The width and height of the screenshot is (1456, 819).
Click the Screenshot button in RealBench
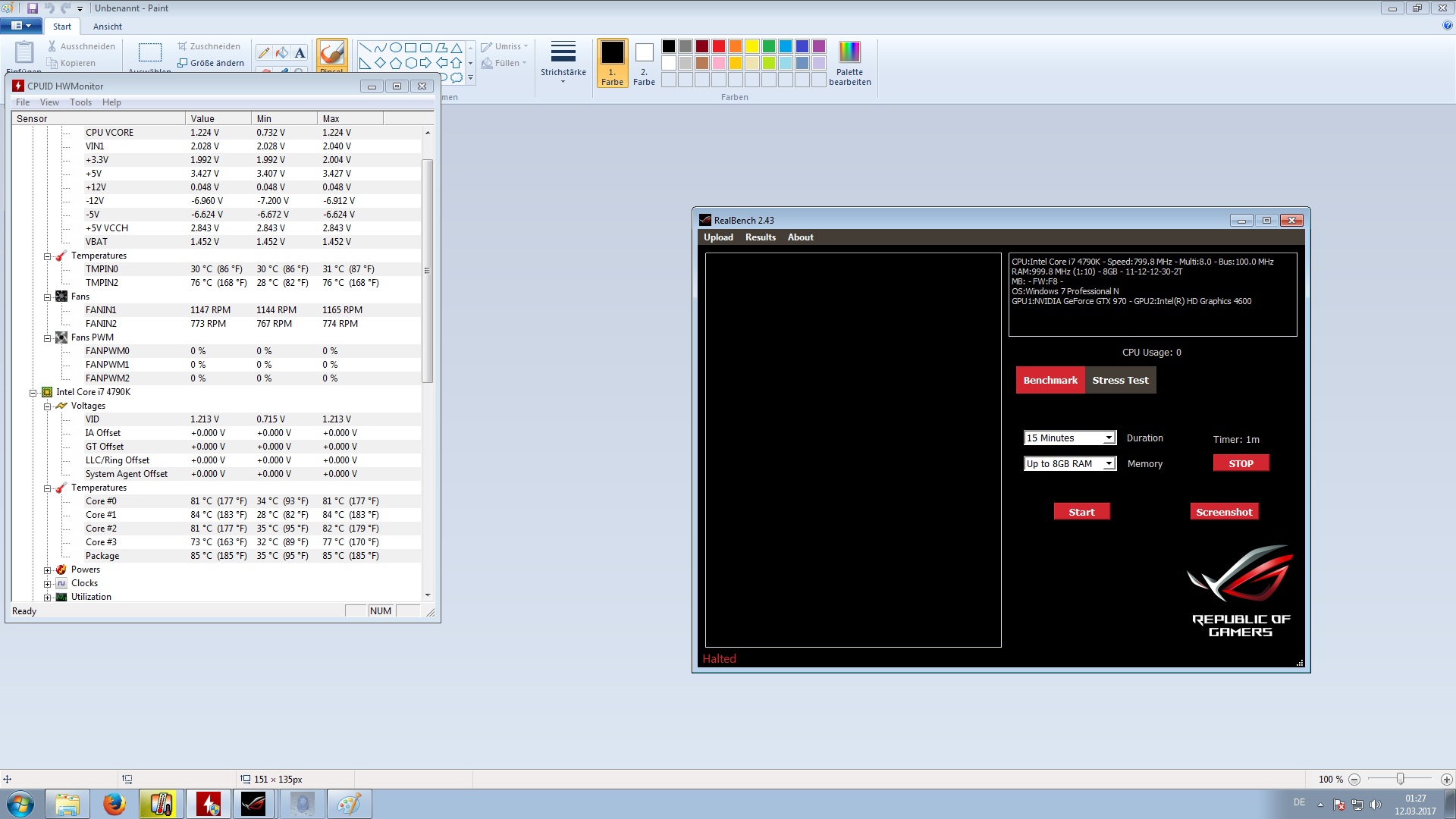point(1224,512)
